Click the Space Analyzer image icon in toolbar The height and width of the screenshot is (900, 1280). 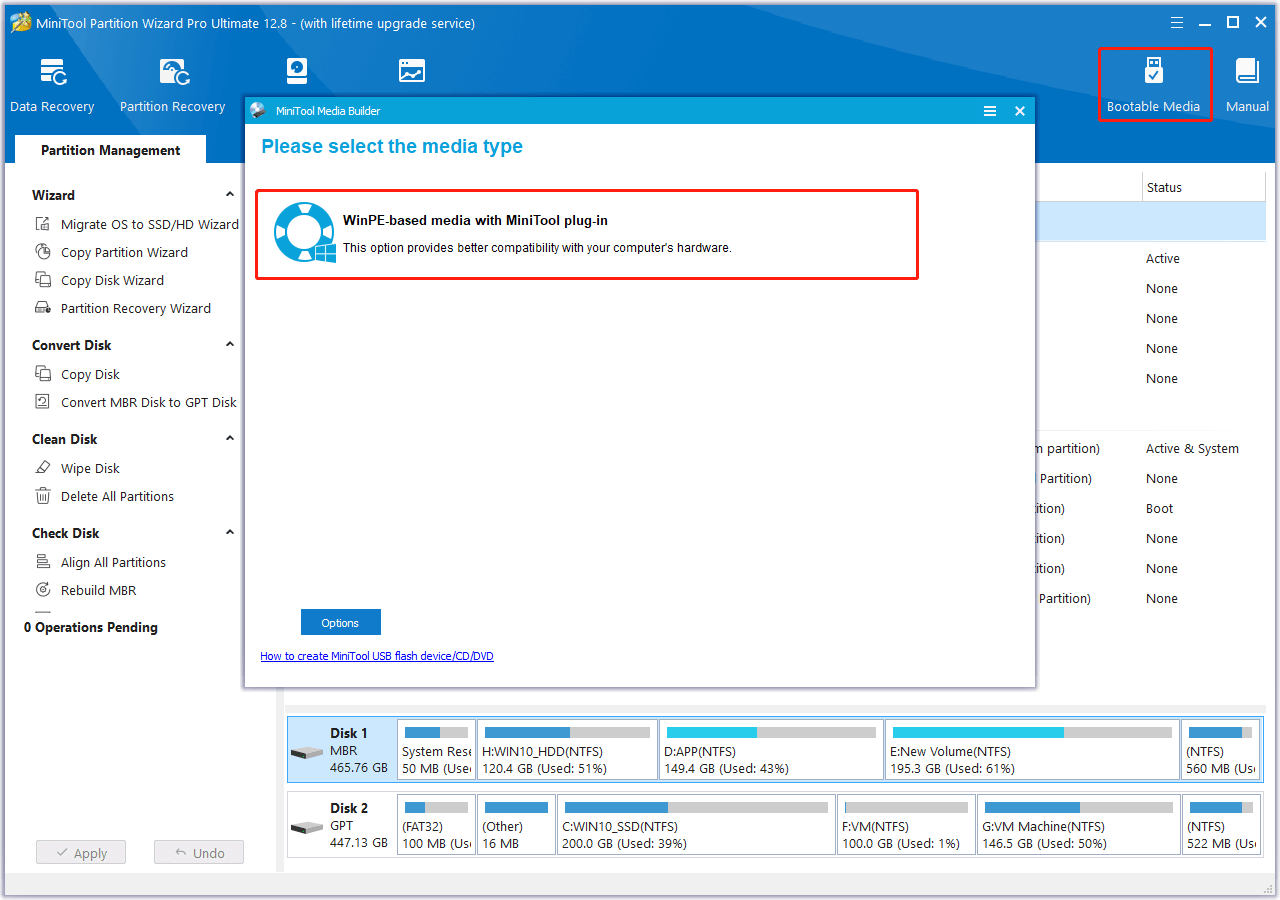pyautogui.click(x=411, y=71)
